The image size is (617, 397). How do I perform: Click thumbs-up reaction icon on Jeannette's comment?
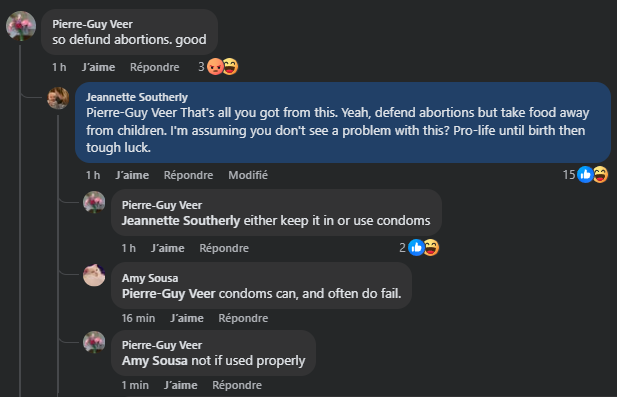[x=585, y=174]
